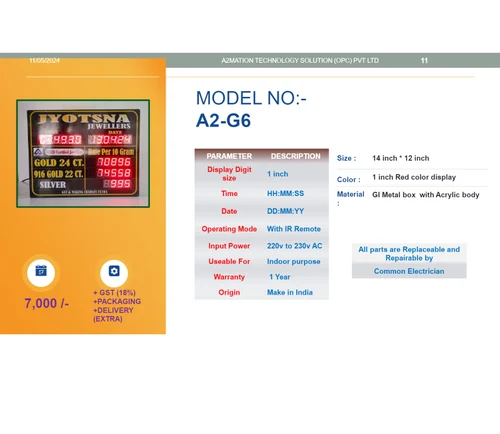
Task: Click the 'Make in India' value
Action: click(x=290, y=292)
